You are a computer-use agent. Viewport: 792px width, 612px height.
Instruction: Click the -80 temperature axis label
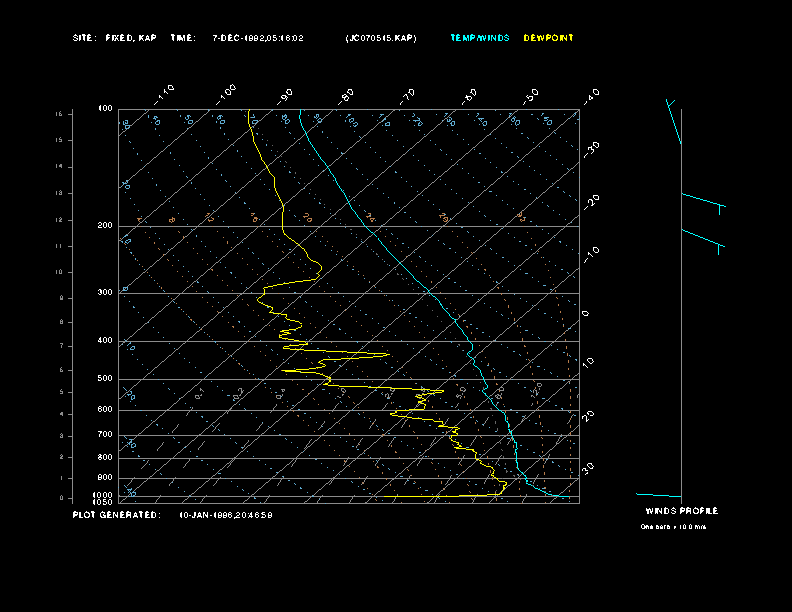[346, 96]
